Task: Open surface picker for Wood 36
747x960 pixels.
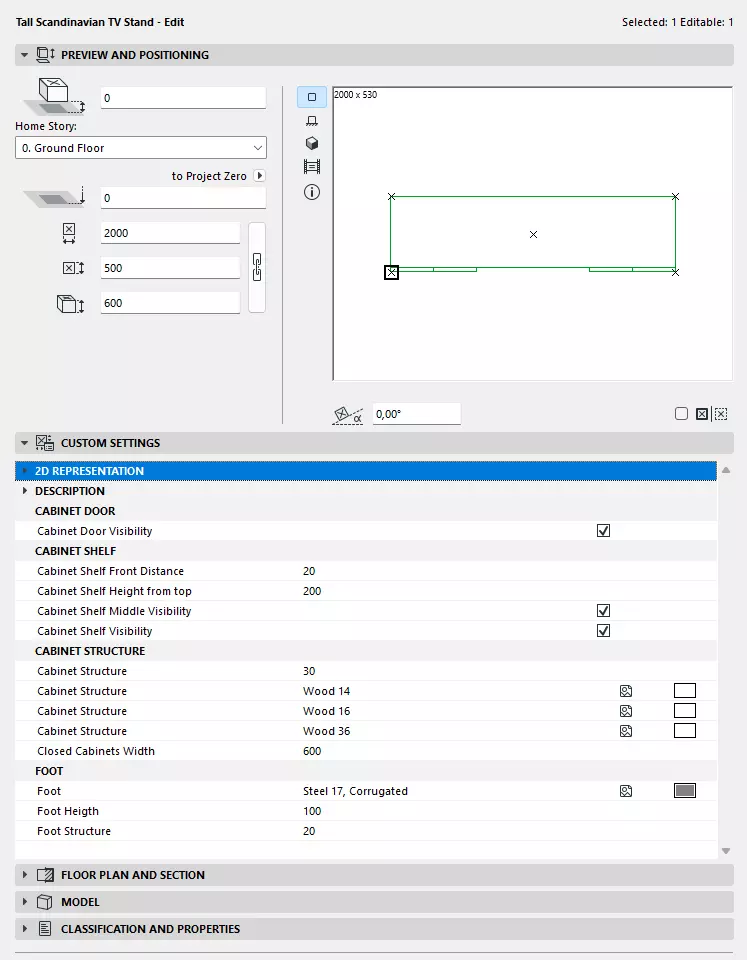Action: 626,731
